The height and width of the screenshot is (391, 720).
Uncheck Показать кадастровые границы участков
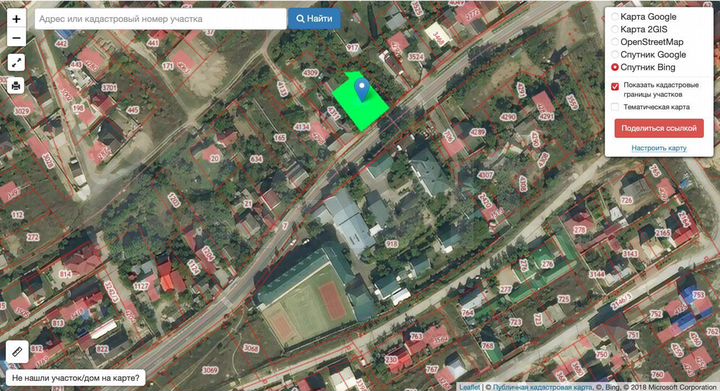tap(615, 86)
